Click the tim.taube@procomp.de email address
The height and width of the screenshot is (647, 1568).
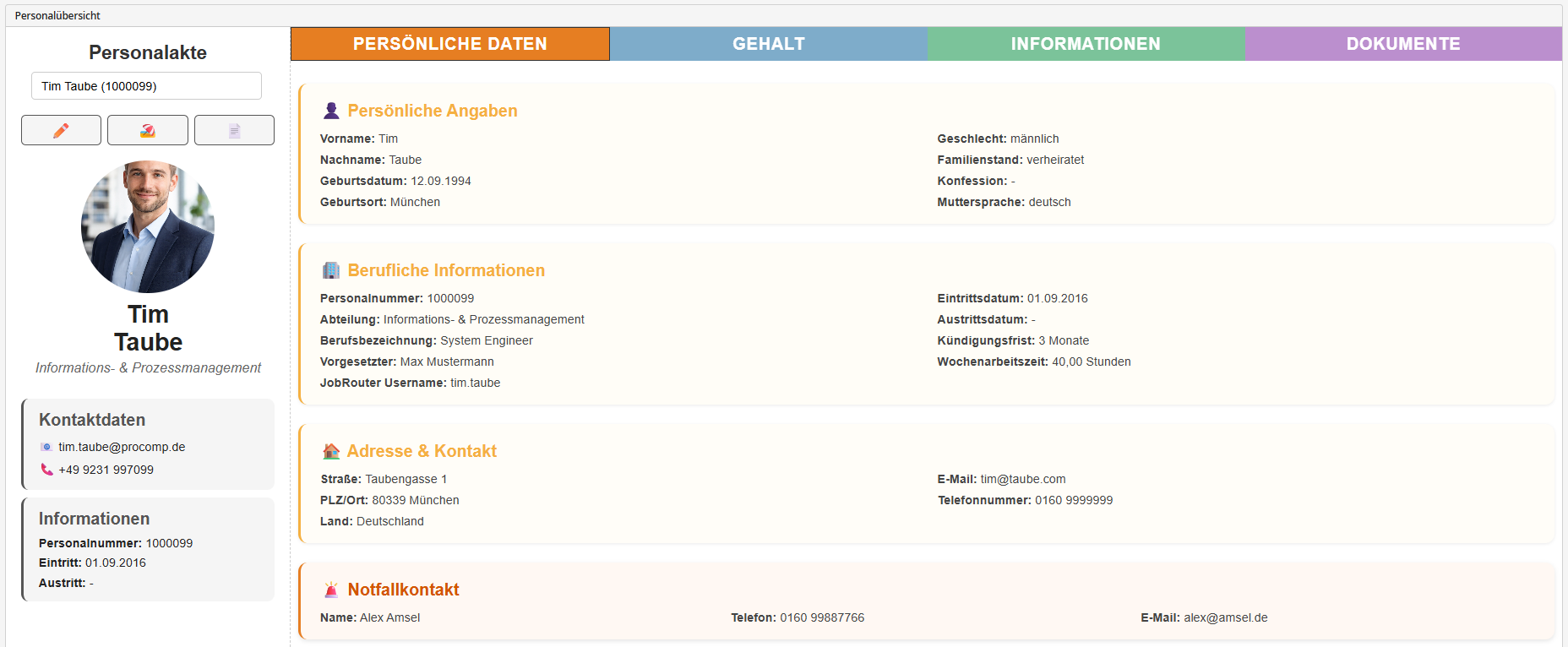point(122,447)
